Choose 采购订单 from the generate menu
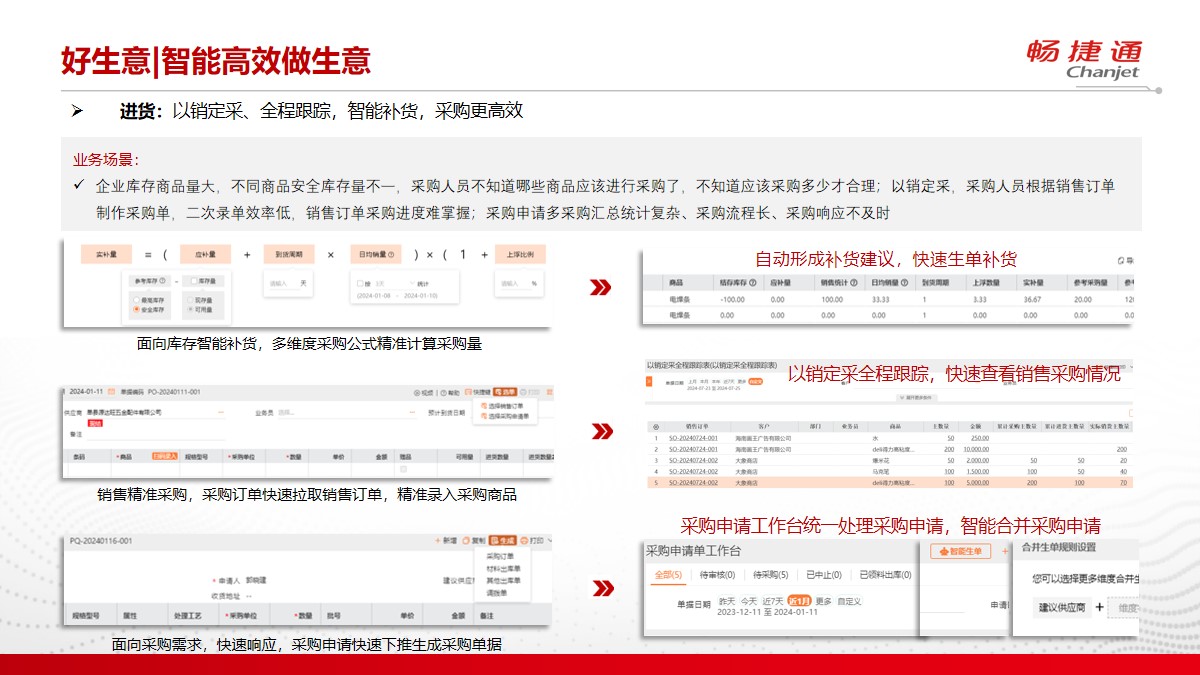The height and width of the screenshot is (675, 1200). 500,556
